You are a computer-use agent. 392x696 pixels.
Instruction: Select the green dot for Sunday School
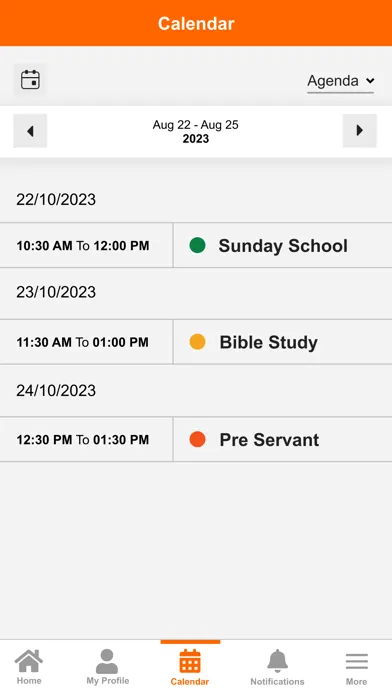(197, 245)
